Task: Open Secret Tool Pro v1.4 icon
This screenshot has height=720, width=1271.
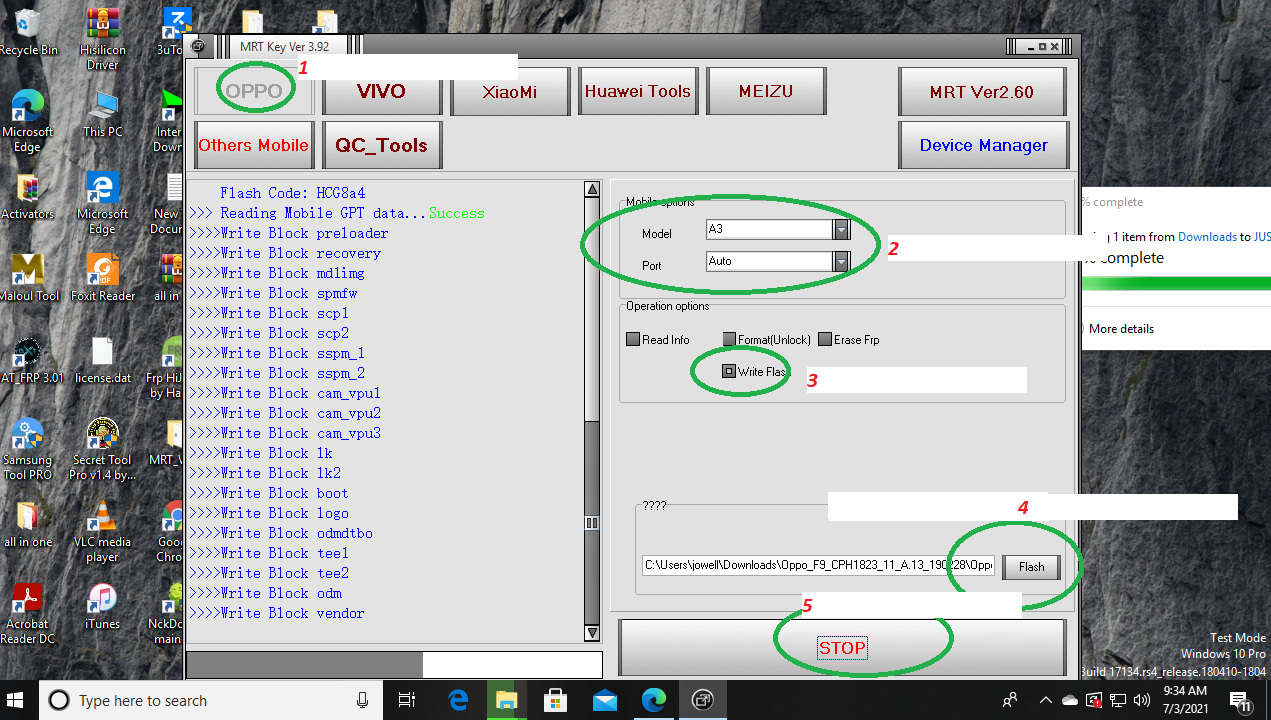Action: pos(102,449)
